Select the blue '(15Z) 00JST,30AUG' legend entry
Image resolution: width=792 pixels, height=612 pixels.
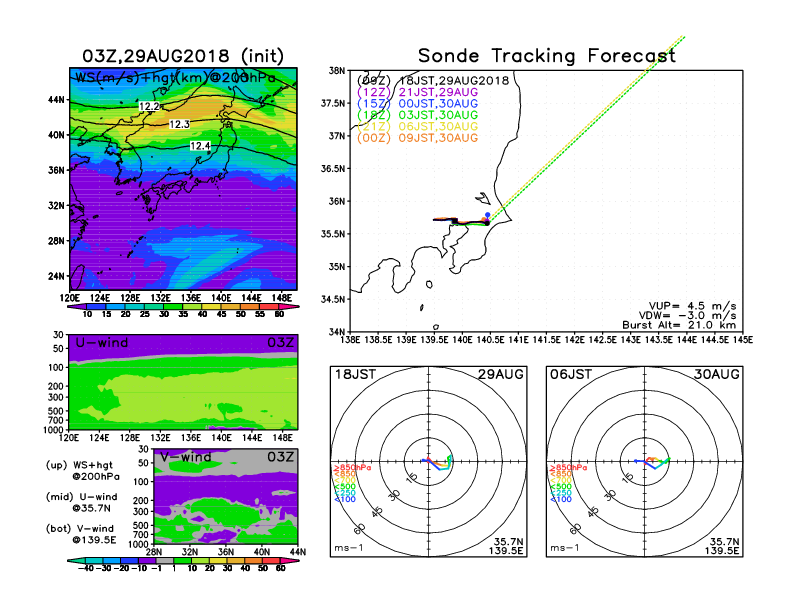[x=417, y=104]
